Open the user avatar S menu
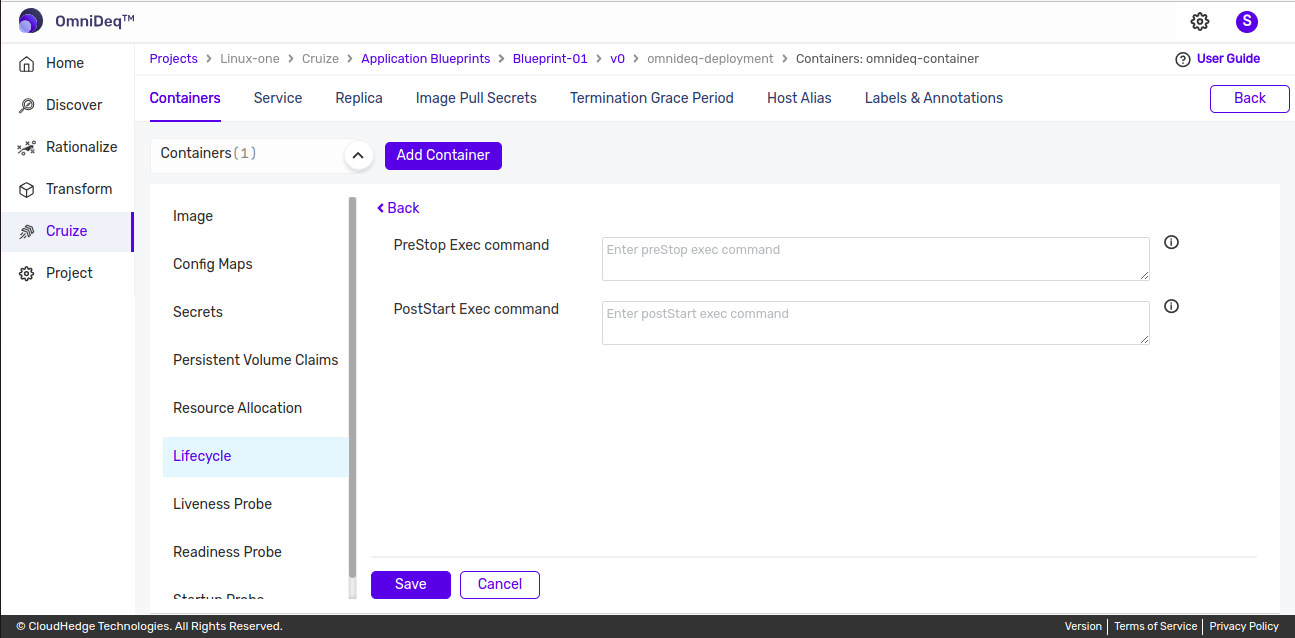 coord(1247,21)
